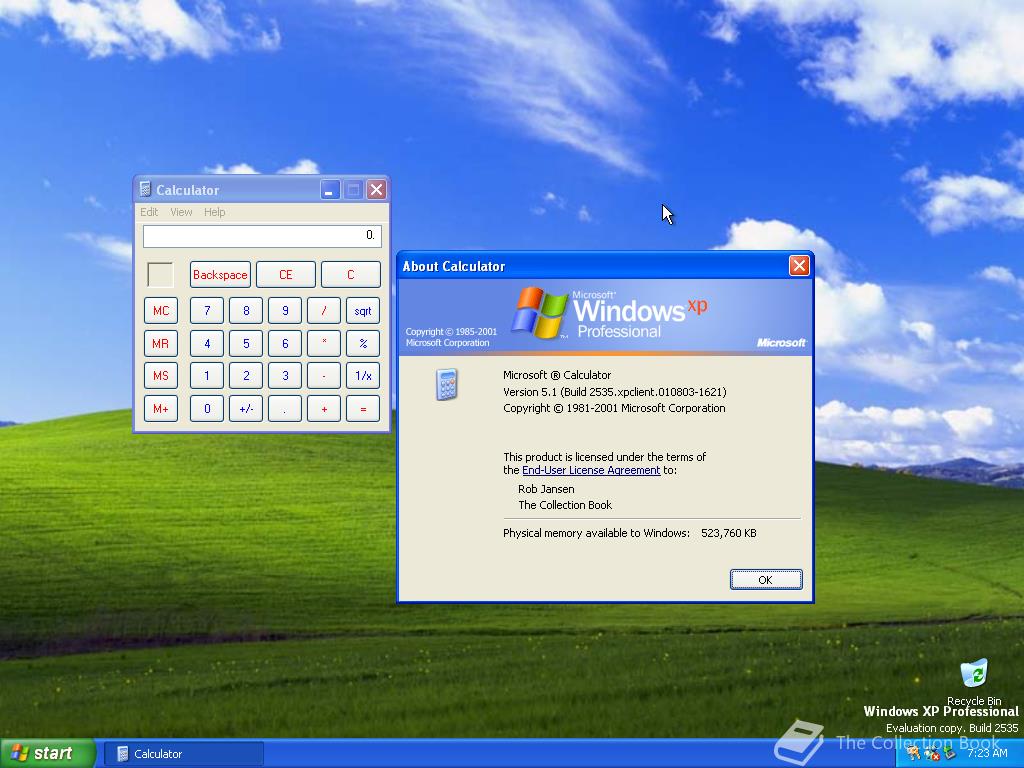Click the memory indicator box
Screen dimensions: 1024x768
[x=161, y=275]
